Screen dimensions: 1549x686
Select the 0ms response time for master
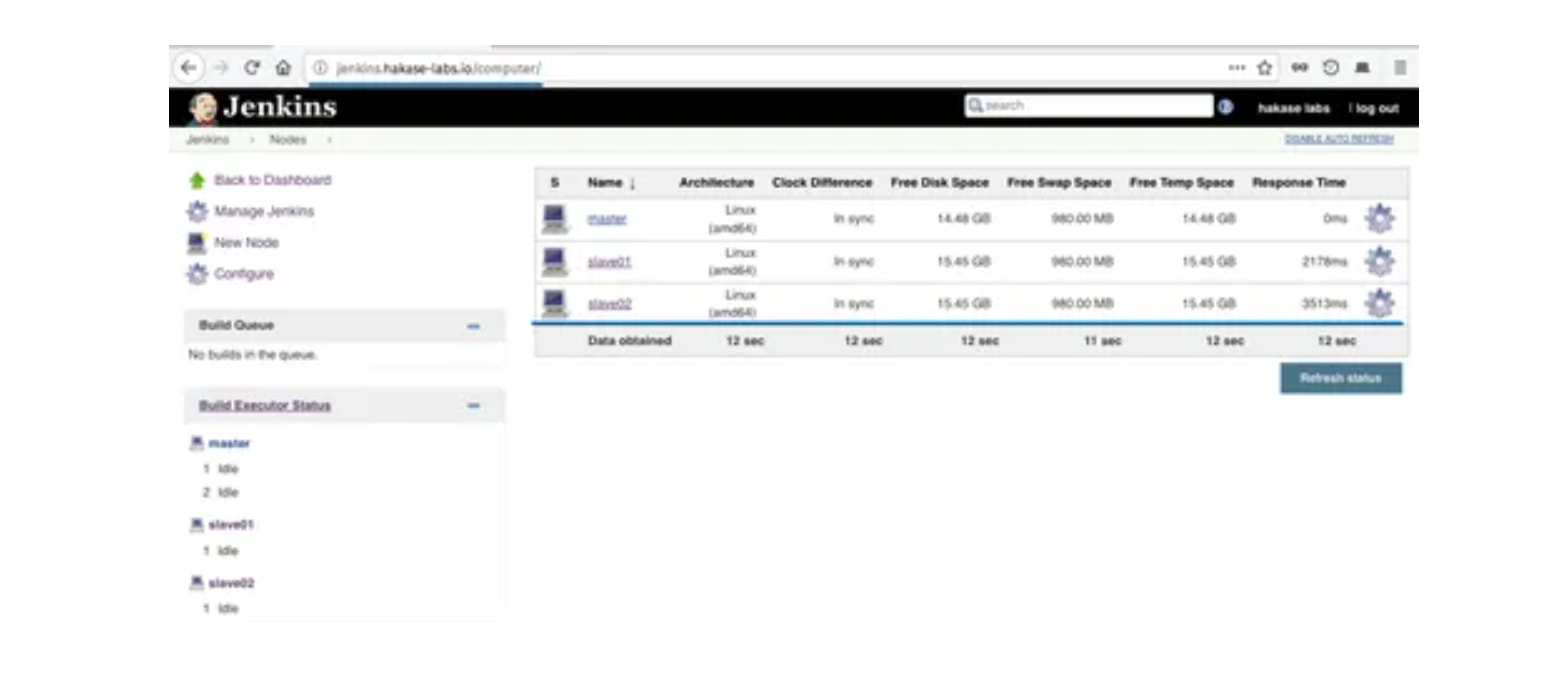[x=1335, y=219]
